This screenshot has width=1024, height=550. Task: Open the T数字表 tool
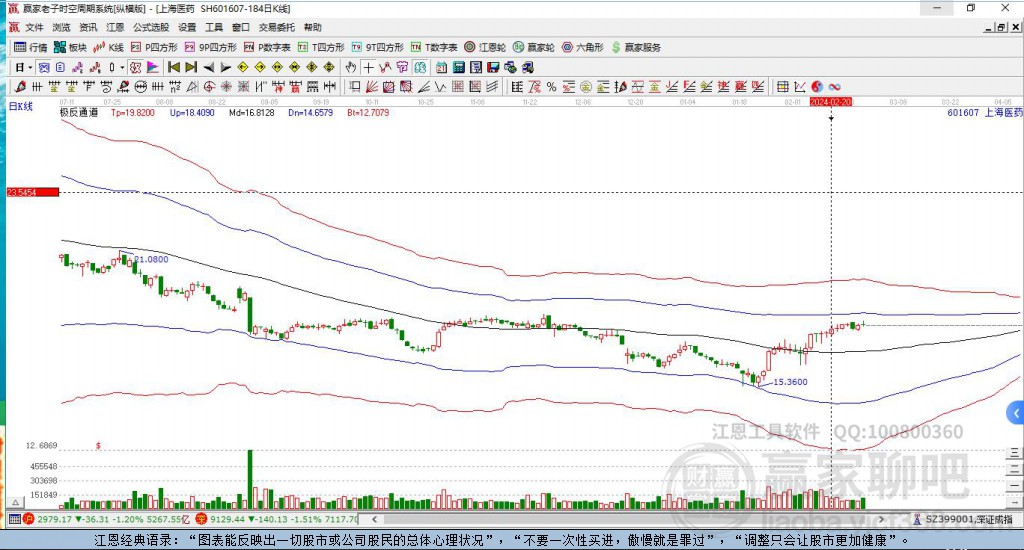[x=434, y=47]
